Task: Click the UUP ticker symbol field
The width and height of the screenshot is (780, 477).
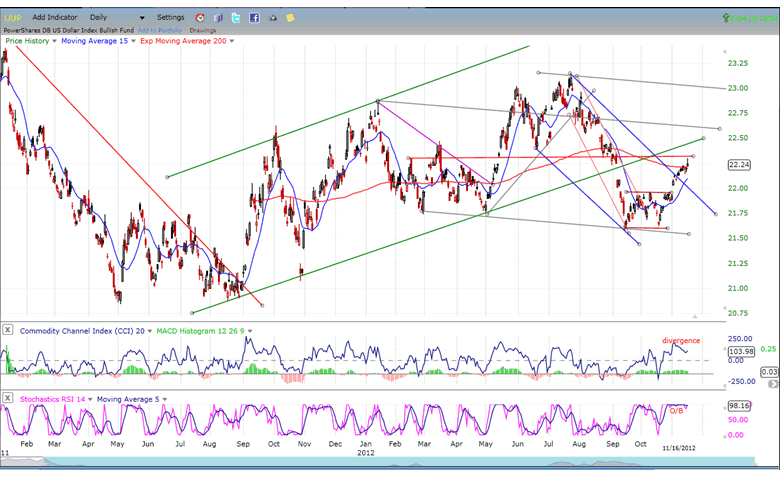Action: click(12, 18)
